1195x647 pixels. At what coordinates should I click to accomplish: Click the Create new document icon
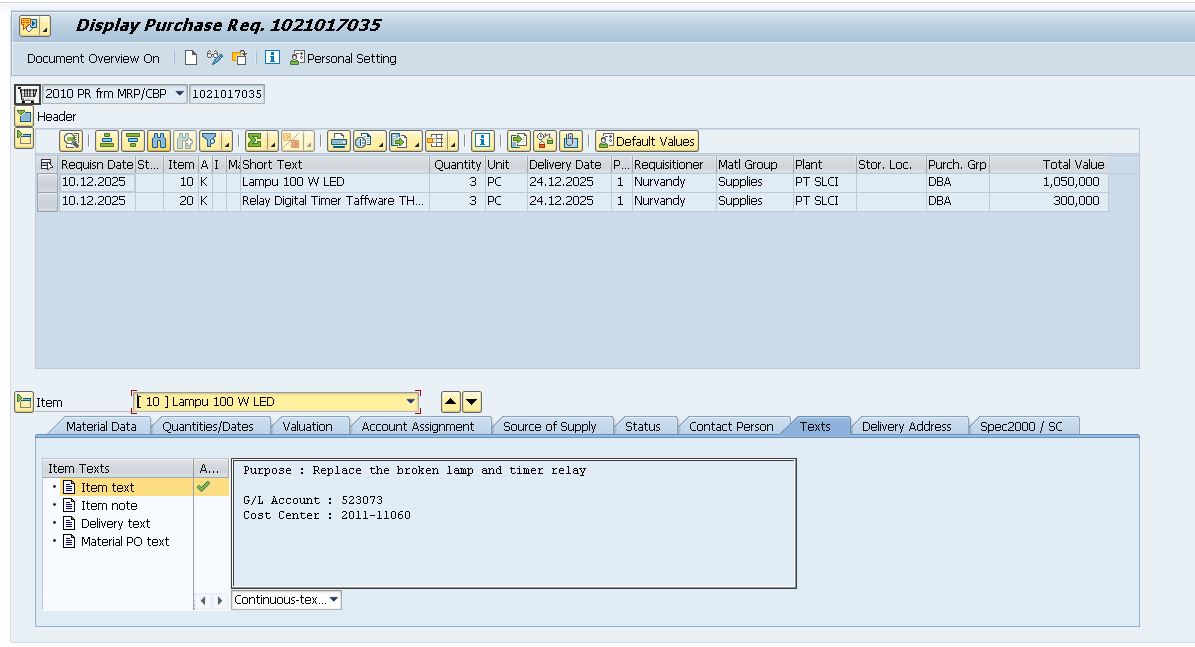click(191, 58)
